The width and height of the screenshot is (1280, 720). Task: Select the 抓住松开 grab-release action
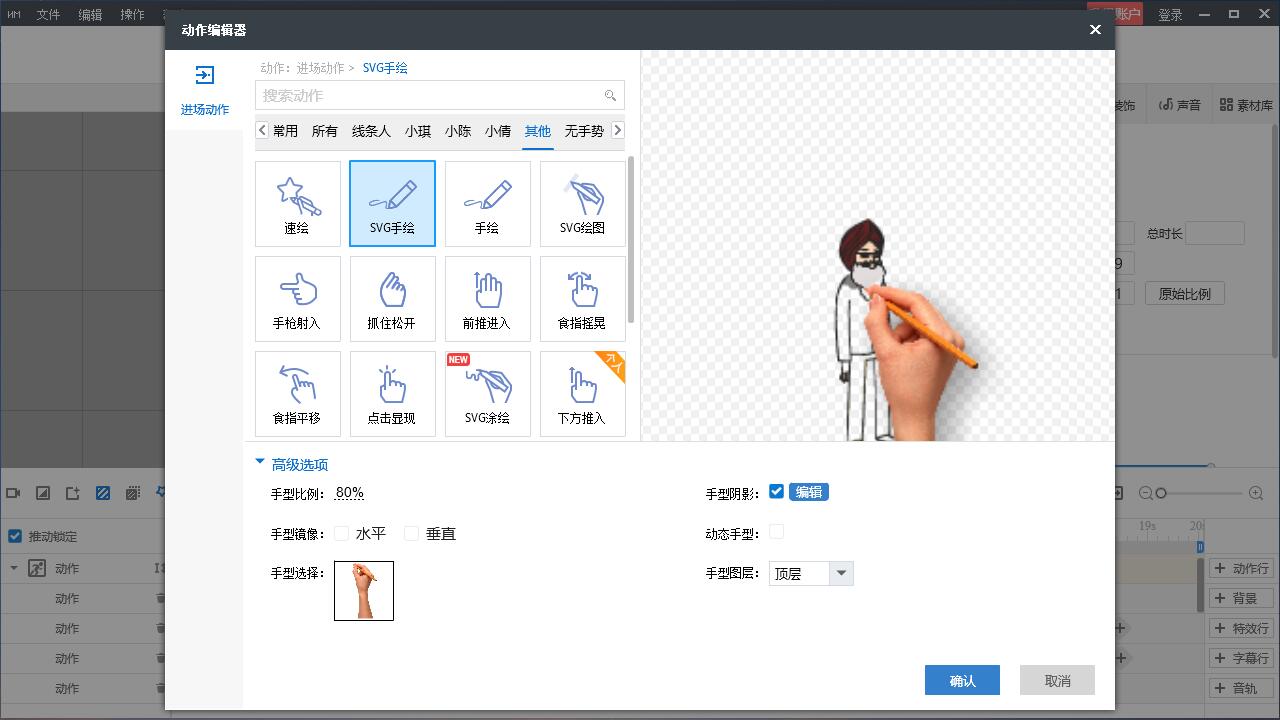click(392, 298)
